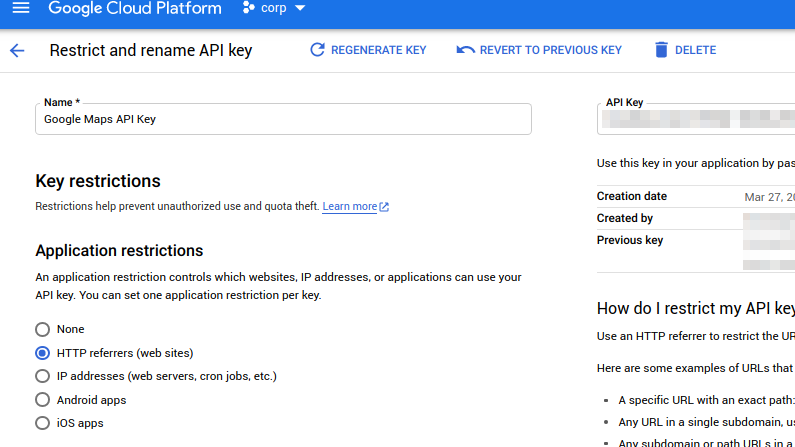The width and height of the screenshot is (795, 447).
Task: Click the REVERT TO PREVIOUS KEY label
Action: pyautogui.click(x=550, y=50)
